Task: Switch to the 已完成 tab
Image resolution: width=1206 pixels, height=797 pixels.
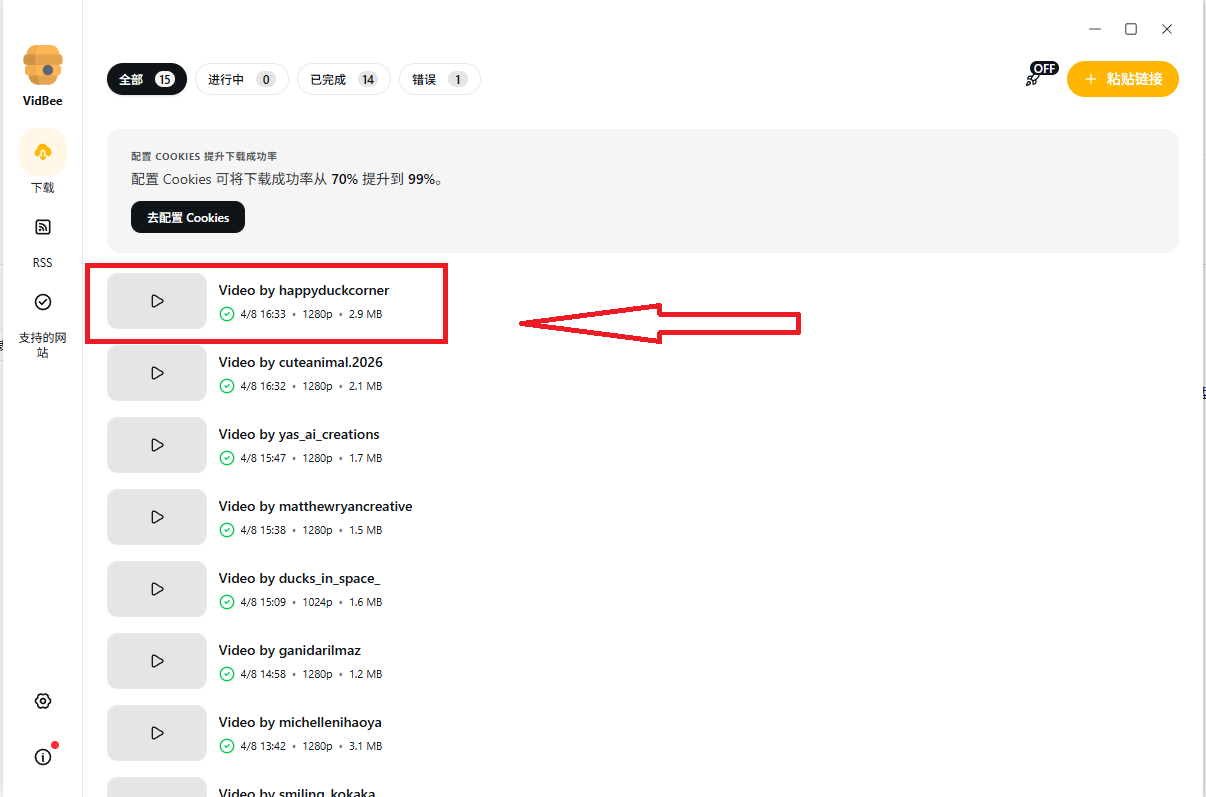Action: point(342,79)
